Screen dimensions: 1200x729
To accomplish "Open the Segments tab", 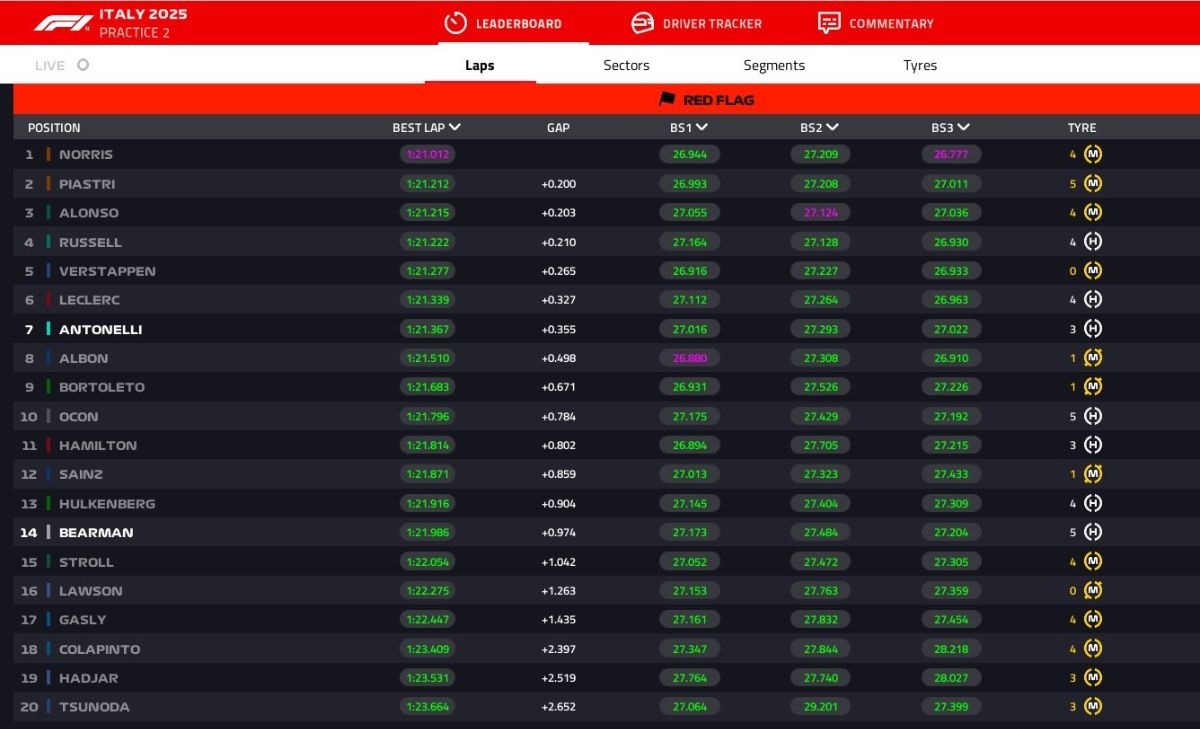I will [774, 65].
